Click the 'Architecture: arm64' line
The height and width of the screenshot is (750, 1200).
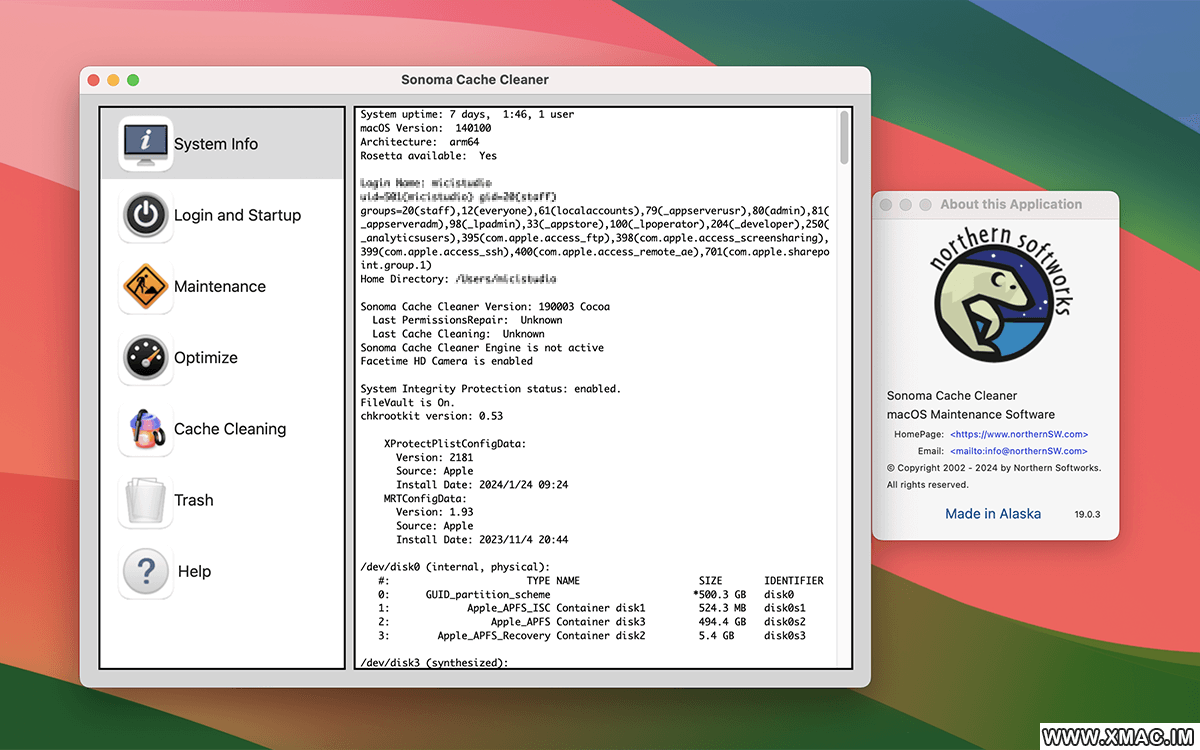click(x=419, y=142)
